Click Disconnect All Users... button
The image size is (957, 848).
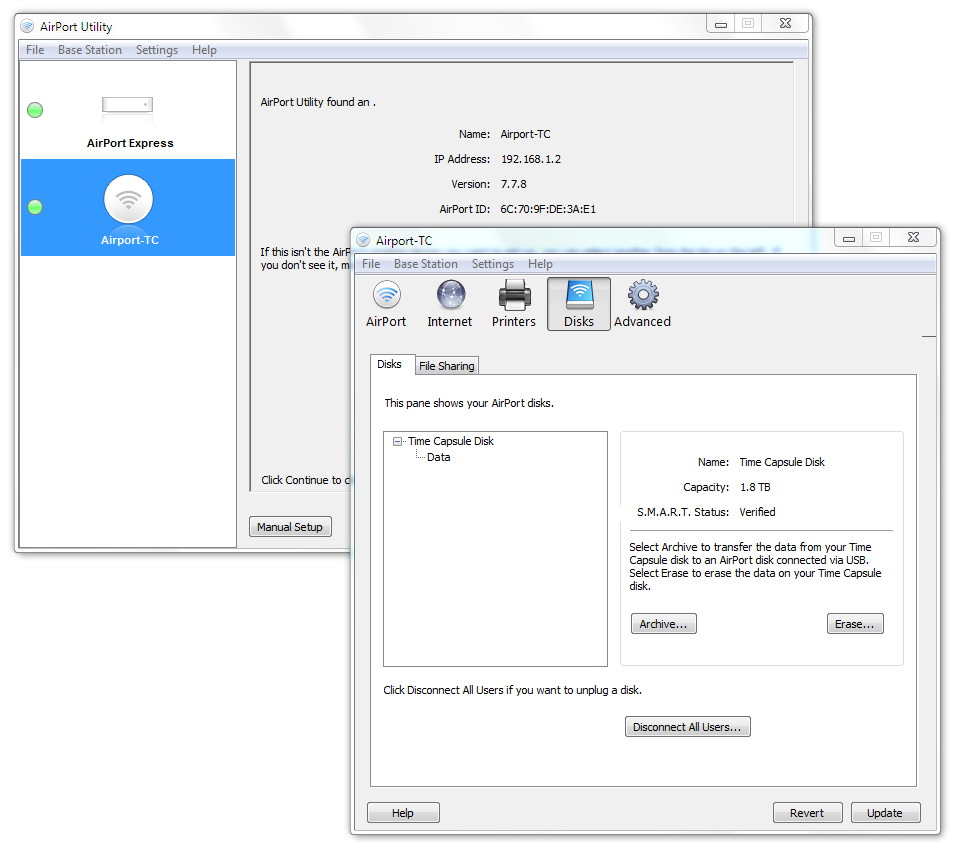[688, 727]
